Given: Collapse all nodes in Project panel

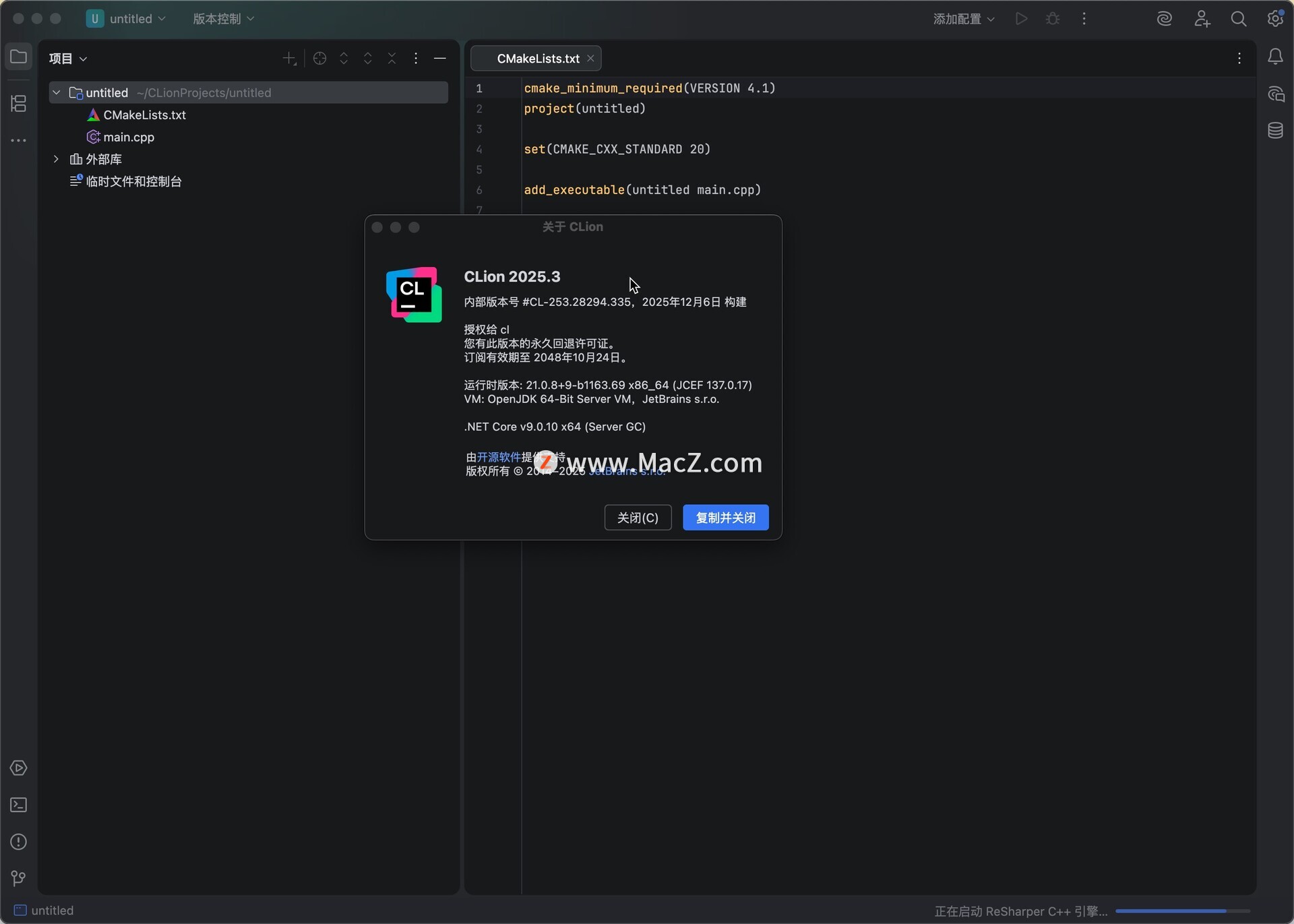Looking at the screenshot, I should [392, 59].
